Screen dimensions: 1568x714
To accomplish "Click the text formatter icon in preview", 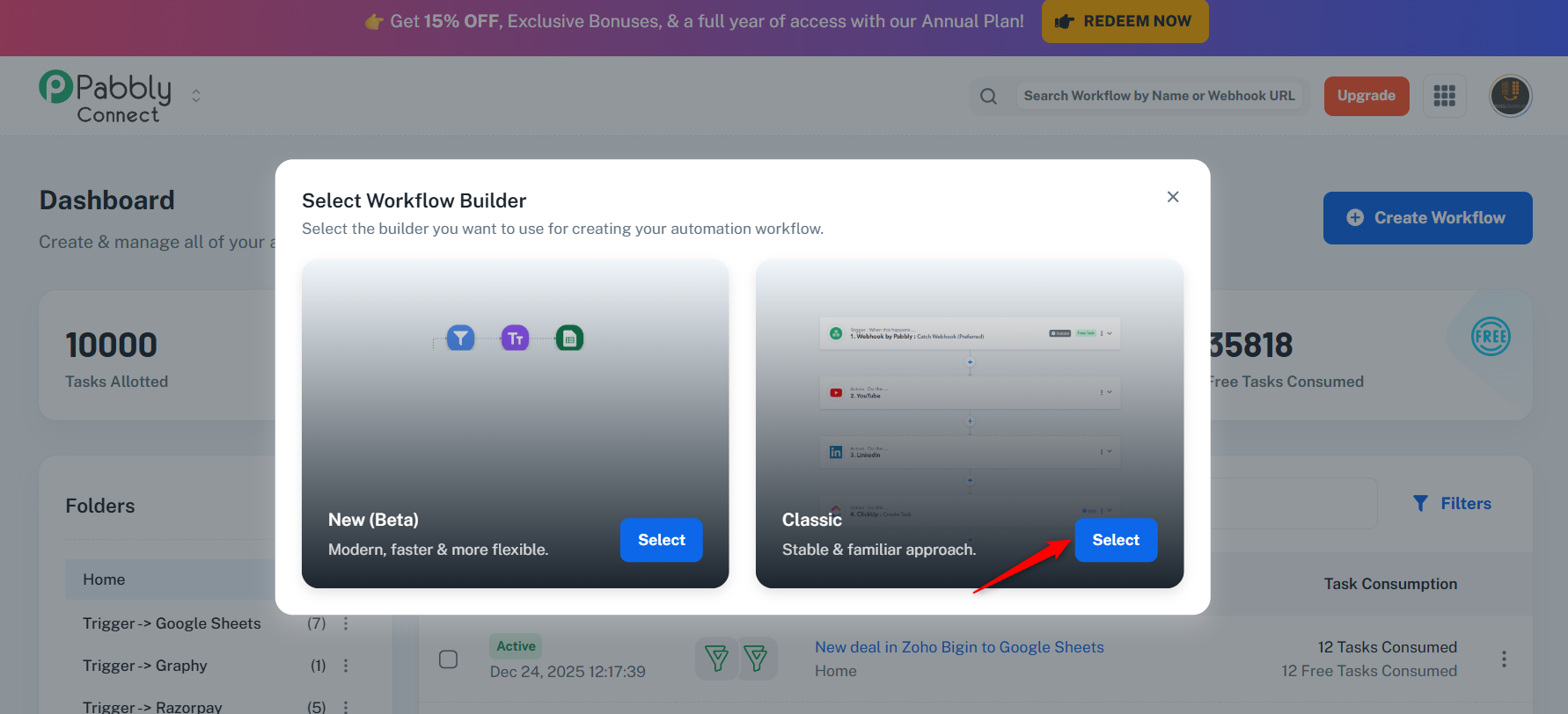I will click(x=515, y=338).
